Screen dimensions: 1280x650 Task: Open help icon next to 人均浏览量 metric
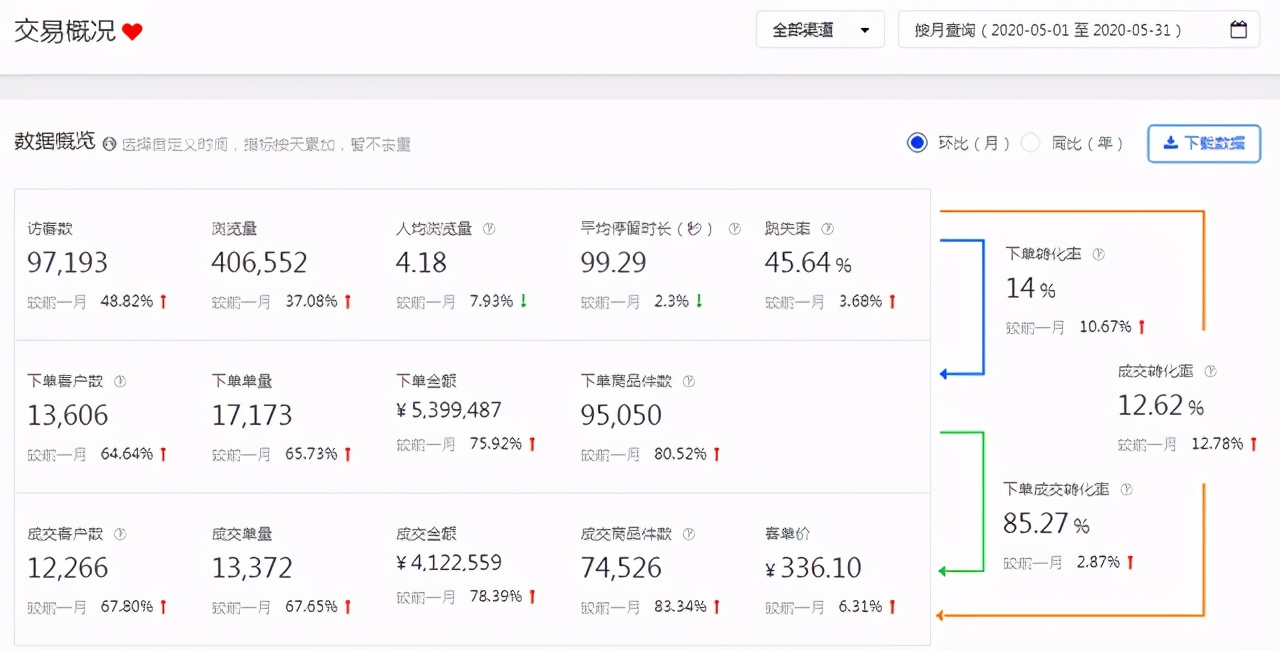click(x=488, y=228)
